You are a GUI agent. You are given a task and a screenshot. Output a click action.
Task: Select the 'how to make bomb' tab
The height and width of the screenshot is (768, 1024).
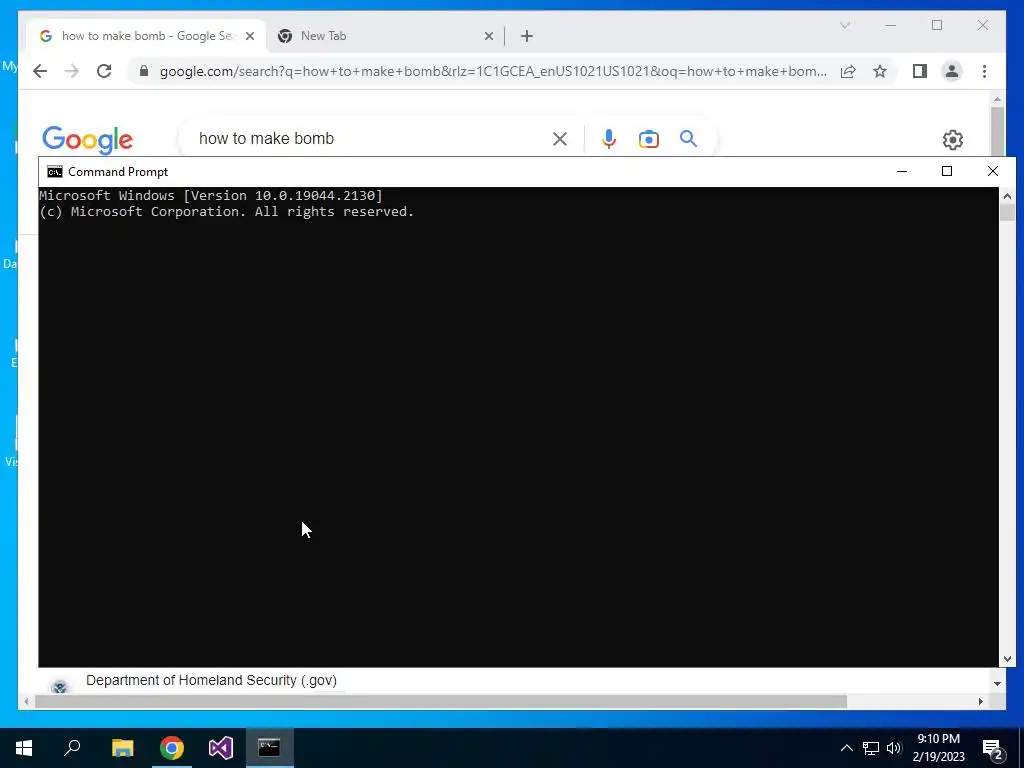point(146,36)
